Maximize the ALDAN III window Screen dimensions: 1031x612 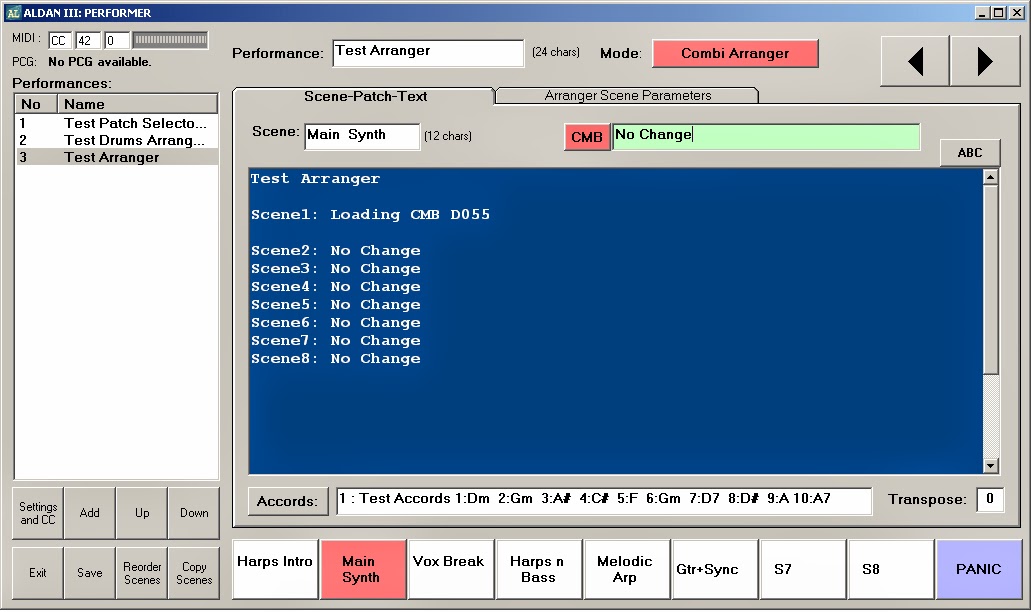click(x=999, y=12)
